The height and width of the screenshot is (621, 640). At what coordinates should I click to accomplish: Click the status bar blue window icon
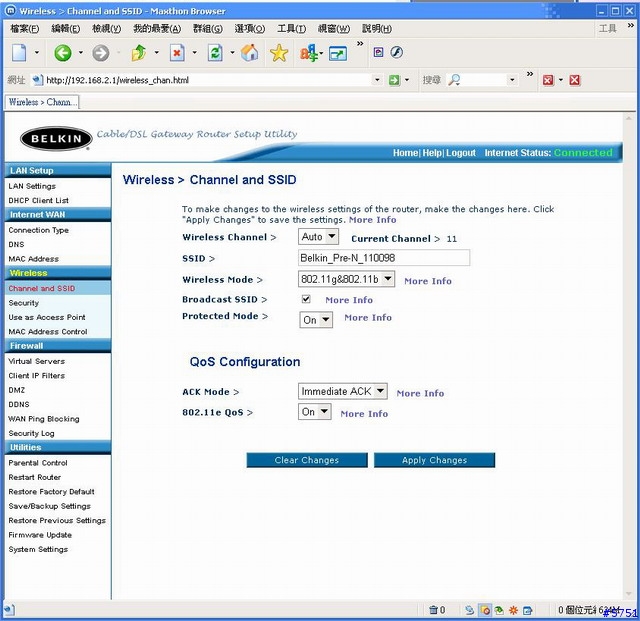click(527, 610)
